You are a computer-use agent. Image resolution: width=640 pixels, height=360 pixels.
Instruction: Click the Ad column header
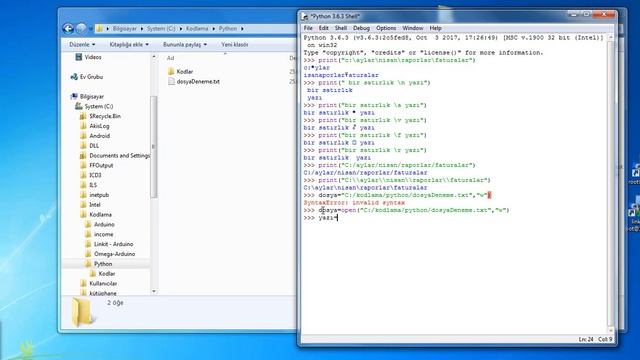pos(170,58)
